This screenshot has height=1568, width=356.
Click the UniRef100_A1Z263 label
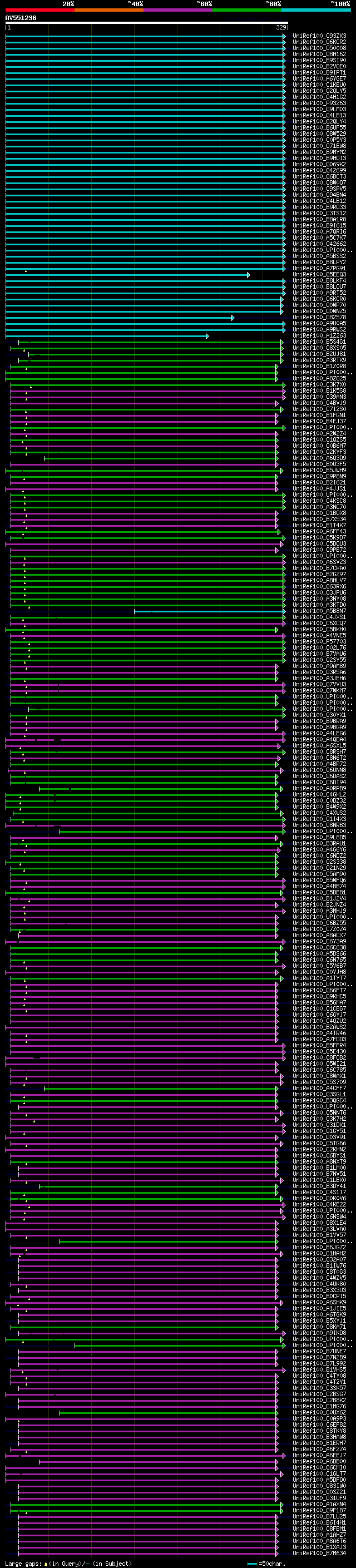tap(319, 335)
